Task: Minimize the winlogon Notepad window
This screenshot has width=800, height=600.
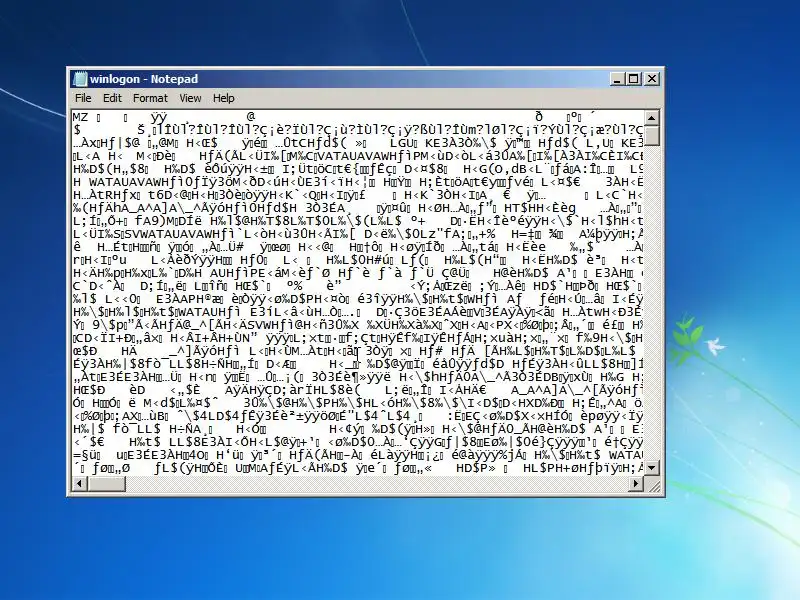Action: tap(617, 79)
